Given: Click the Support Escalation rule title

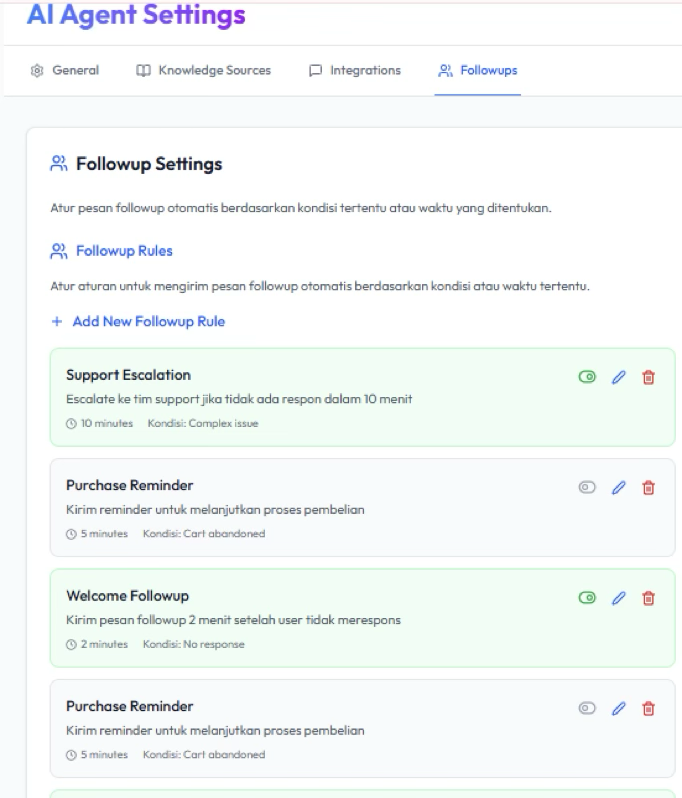Looking at the screenshot, I should click(x=128, y=375).
